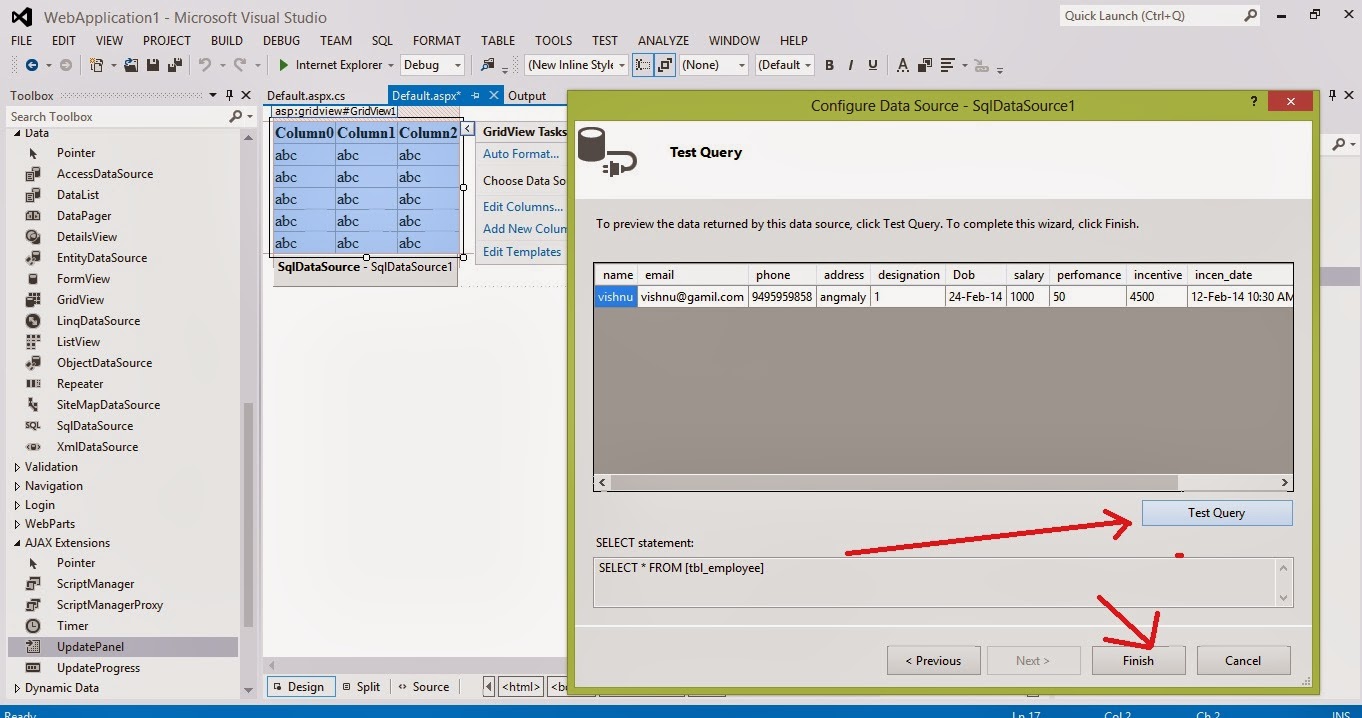
Task: Toggle the position/layout toolbar button beside (None)
Action: tap(665, 65)
